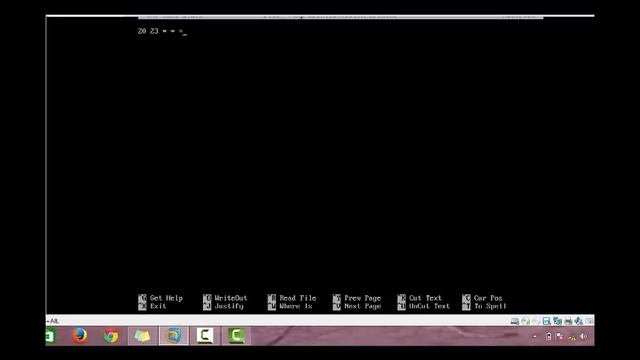The image size is (640, 360).
Task: Click the VMware network adapter status icon
Action: (557, 322)
